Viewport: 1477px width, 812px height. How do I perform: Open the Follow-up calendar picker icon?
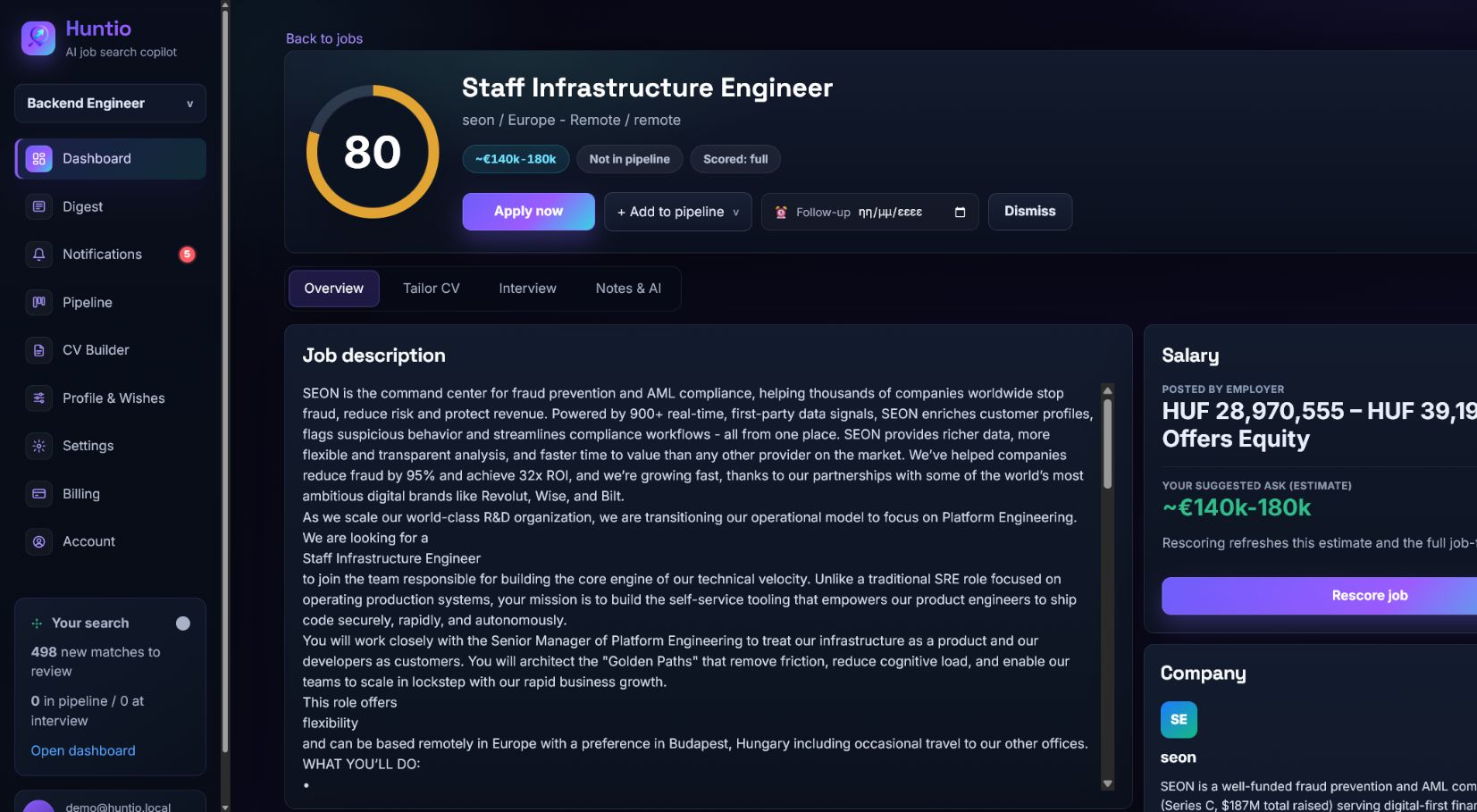click(961, 212)
